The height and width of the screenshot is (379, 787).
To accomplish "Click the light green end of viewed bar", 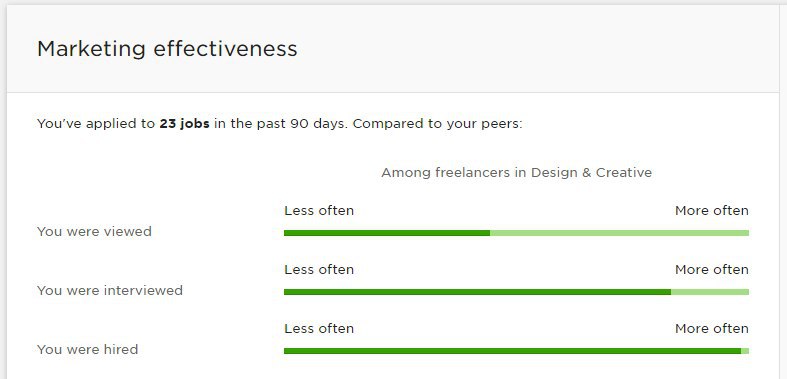I will point(619,233).
